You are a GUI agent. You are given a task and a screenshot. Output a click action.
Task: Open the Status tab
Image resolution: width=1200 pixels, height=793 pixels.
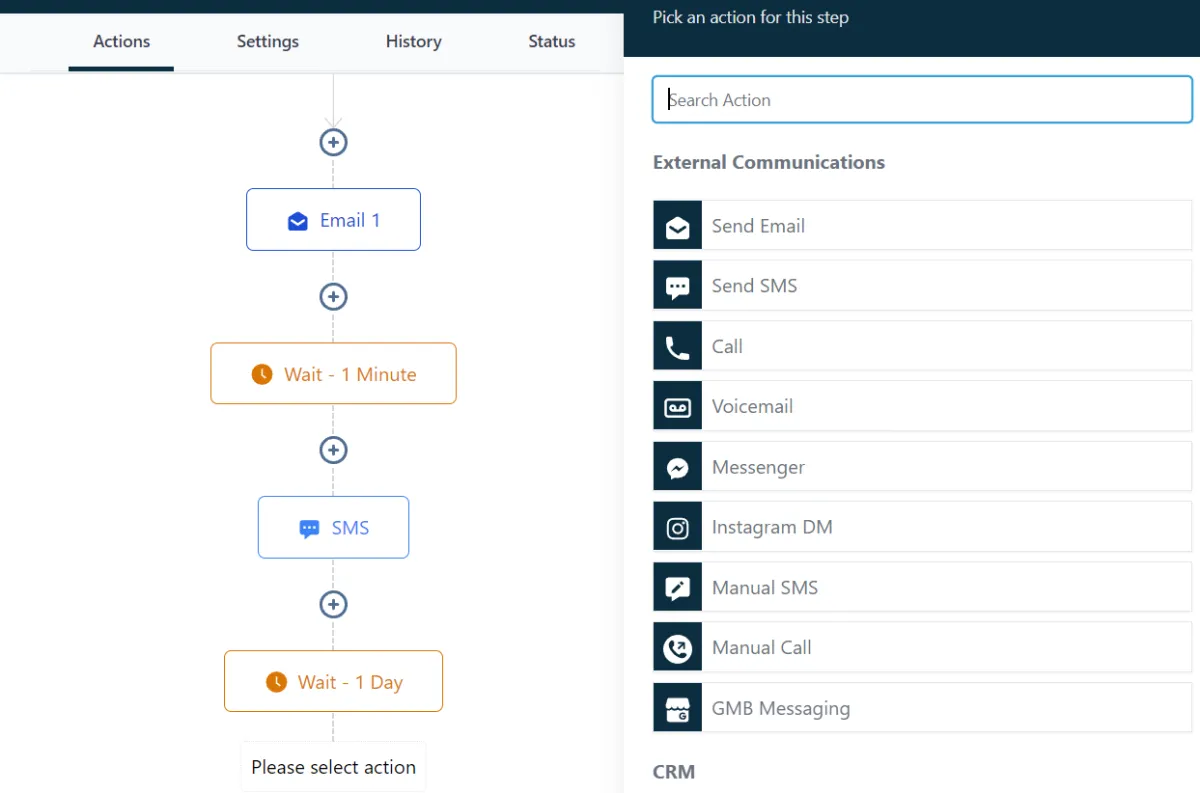(552, 42)
